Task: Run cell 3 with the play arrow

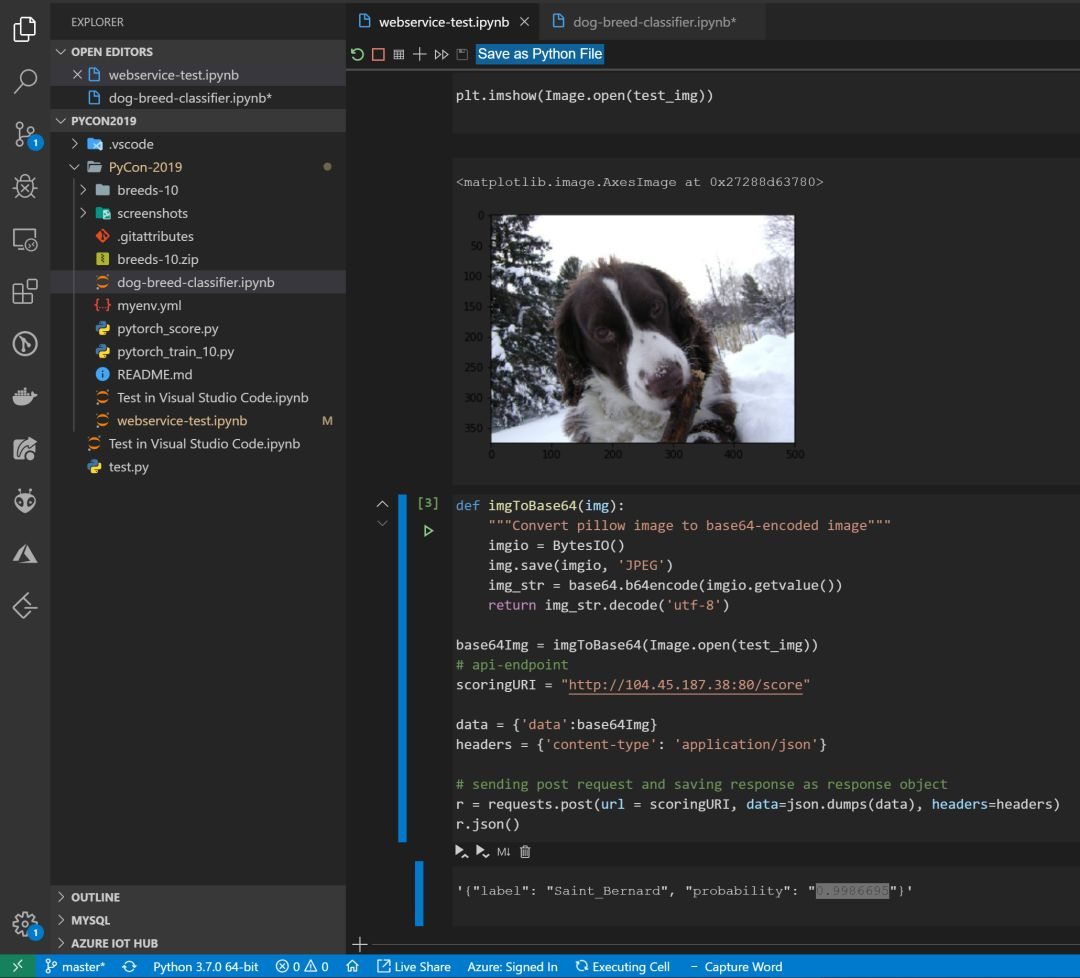Action: click(x=428, y=530)
